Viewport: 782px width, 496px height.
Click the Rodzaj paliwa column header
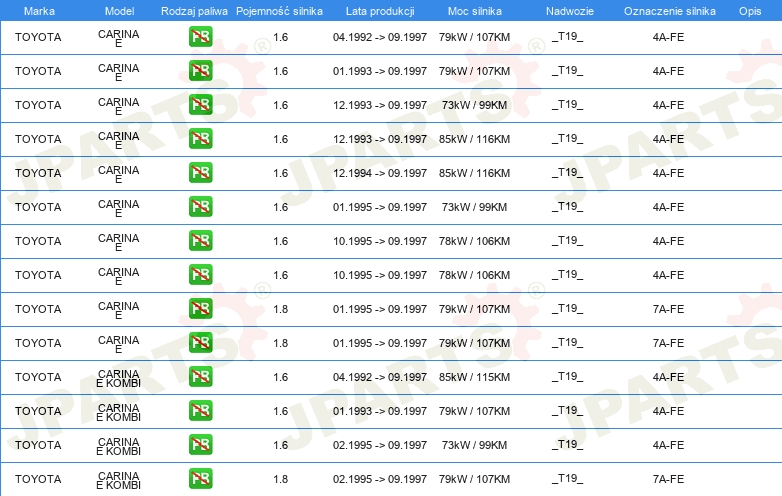pyautogui.click(x=194, y=11)
